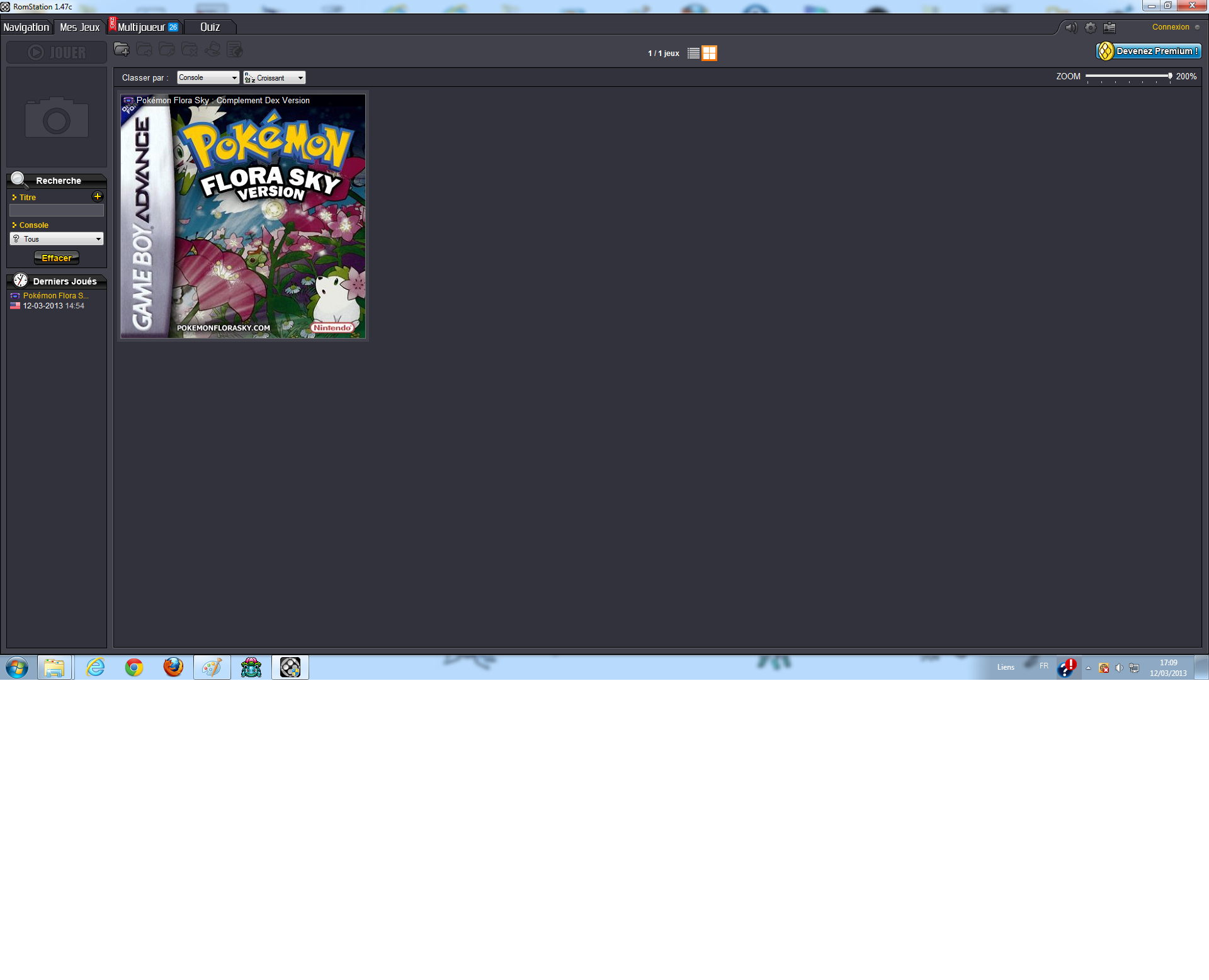Select the Pokémon Flora Sky game cover
The image size is (1209, 980).
tap(243, 217)
